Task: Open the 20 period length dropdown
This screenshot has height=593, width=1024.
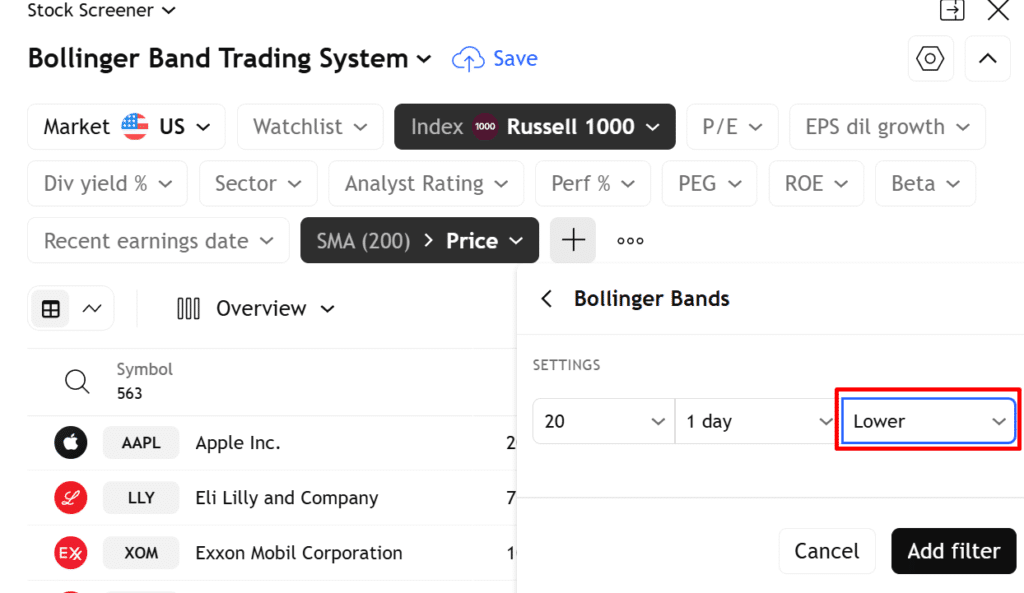Action: (x=603, y=422)
